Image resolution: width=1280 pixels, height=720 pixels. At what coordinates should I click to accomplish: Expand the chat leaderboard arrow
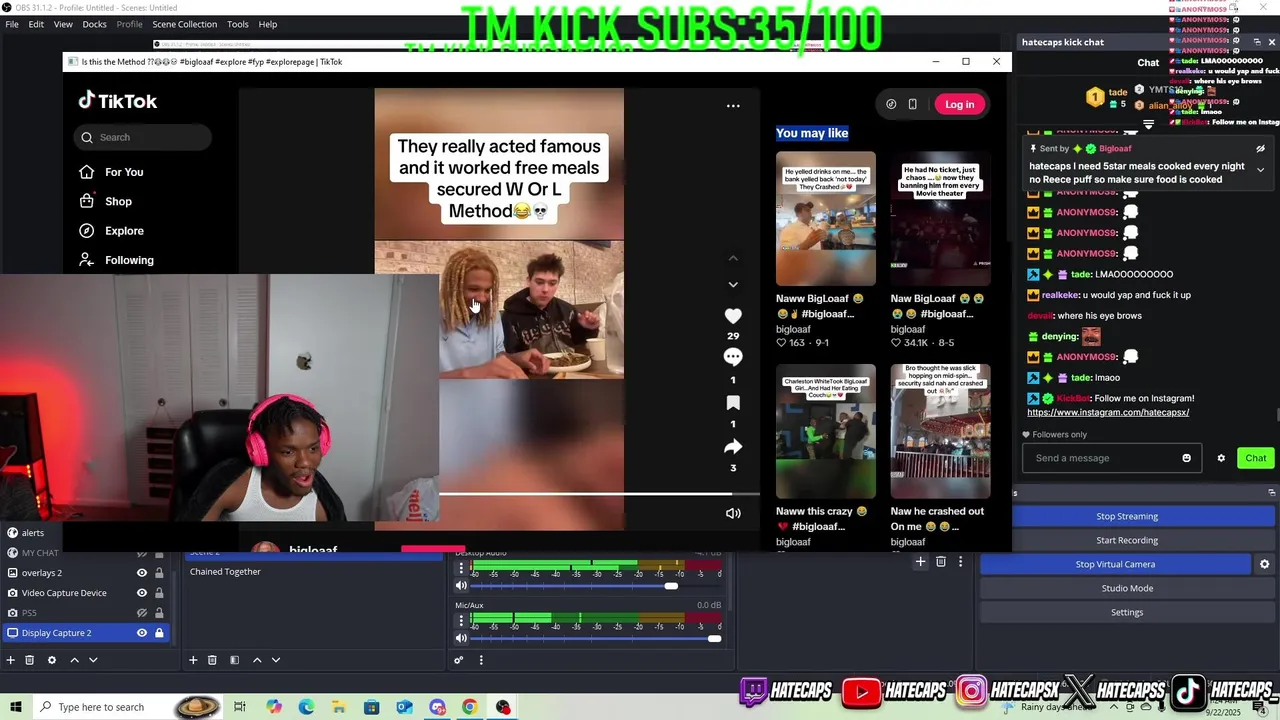point(1148,125)
